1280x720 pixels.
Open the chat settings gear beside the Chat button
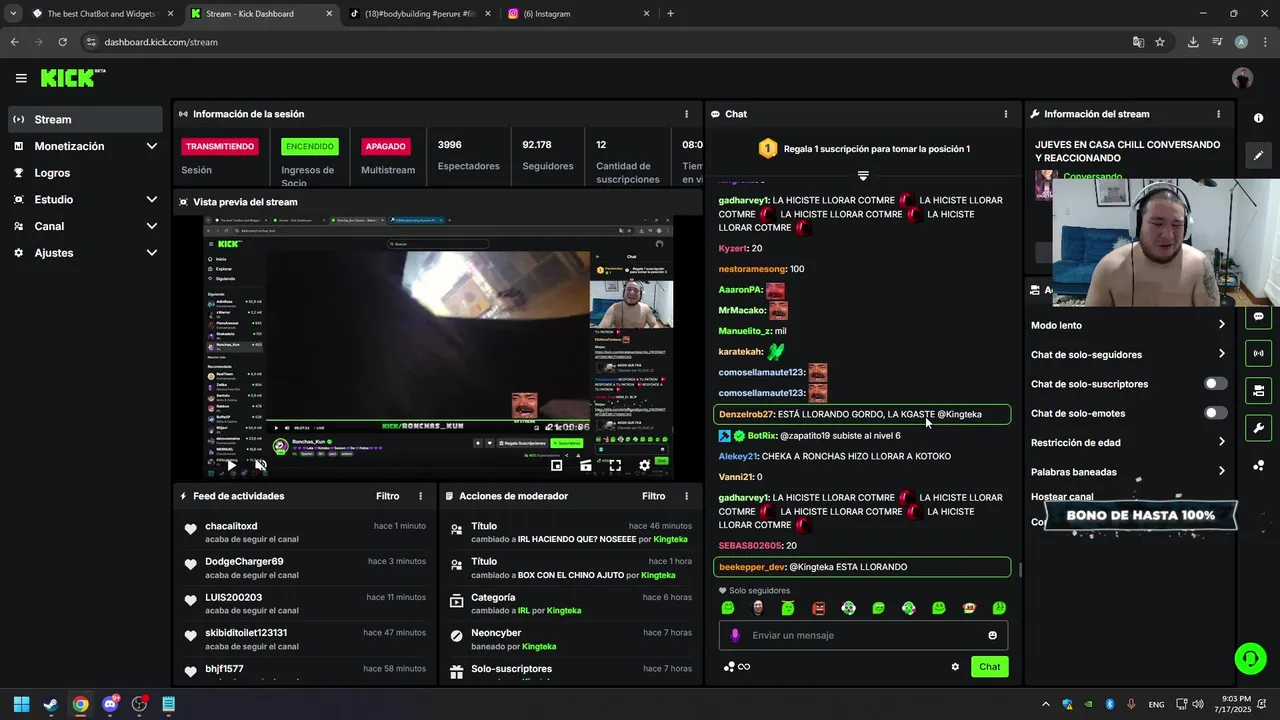pos(955,667)
